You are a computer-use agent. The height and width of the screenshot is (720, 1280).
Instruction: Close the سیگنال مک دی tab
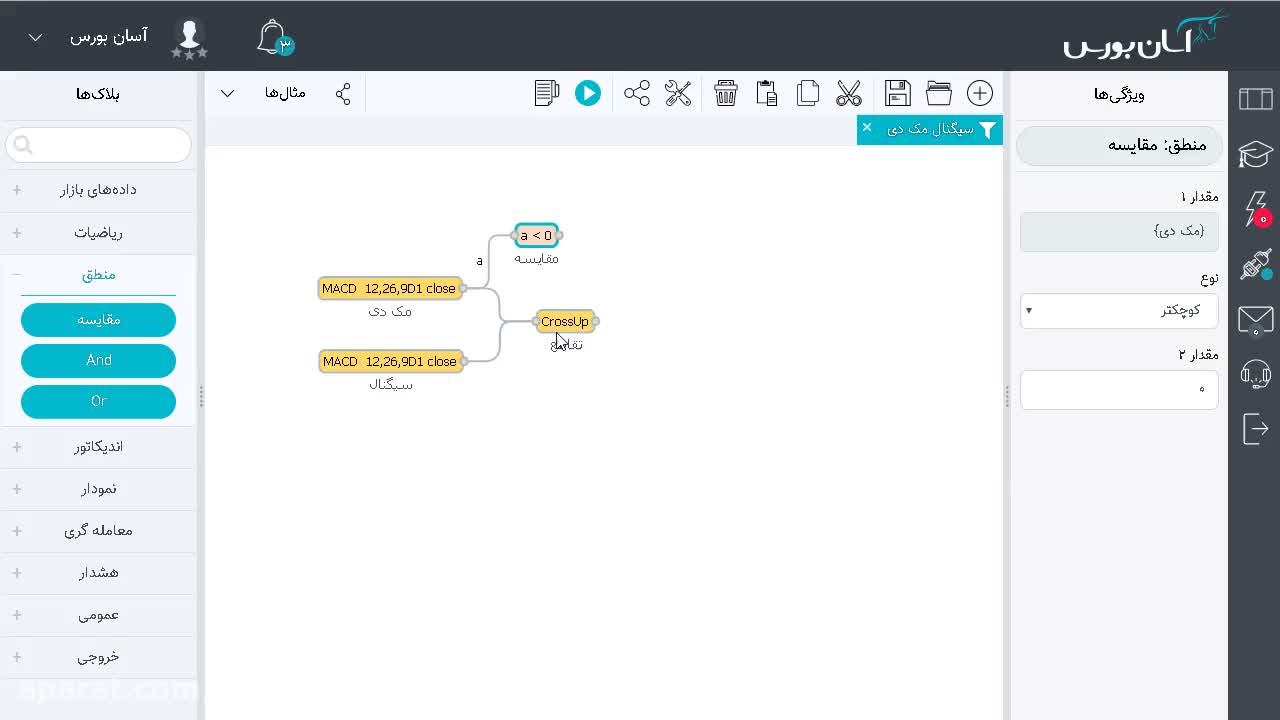[867, 127]
